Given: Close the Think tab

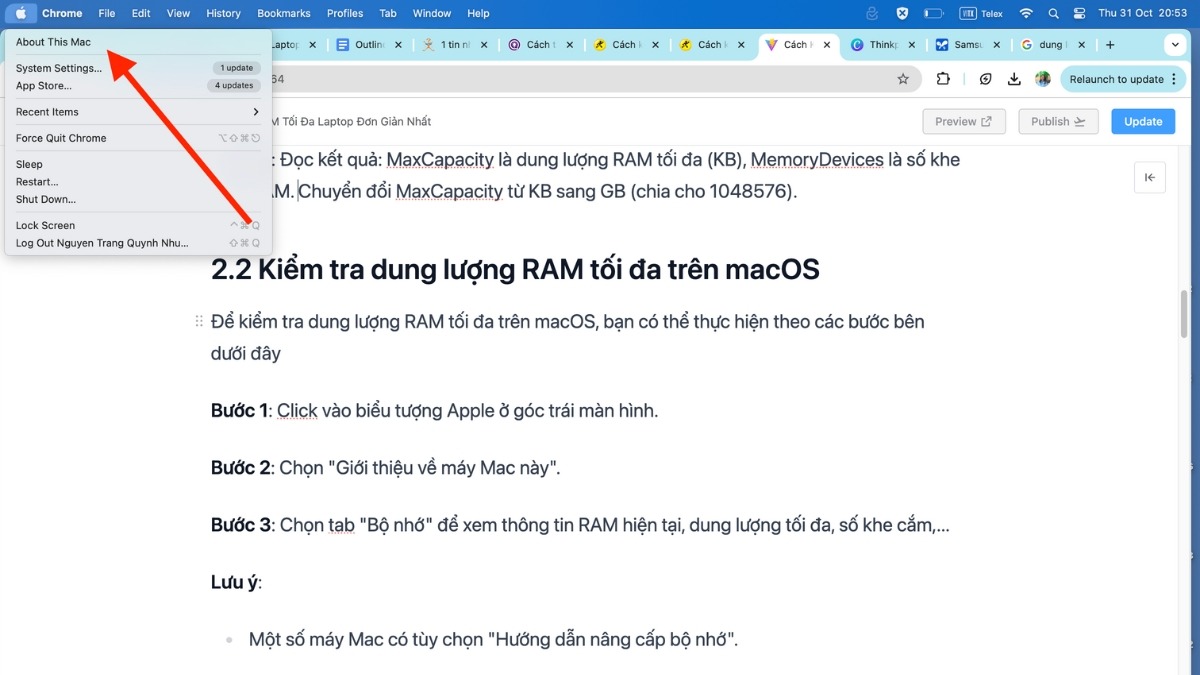Looking at the screenshot, I should pos(912,45).
